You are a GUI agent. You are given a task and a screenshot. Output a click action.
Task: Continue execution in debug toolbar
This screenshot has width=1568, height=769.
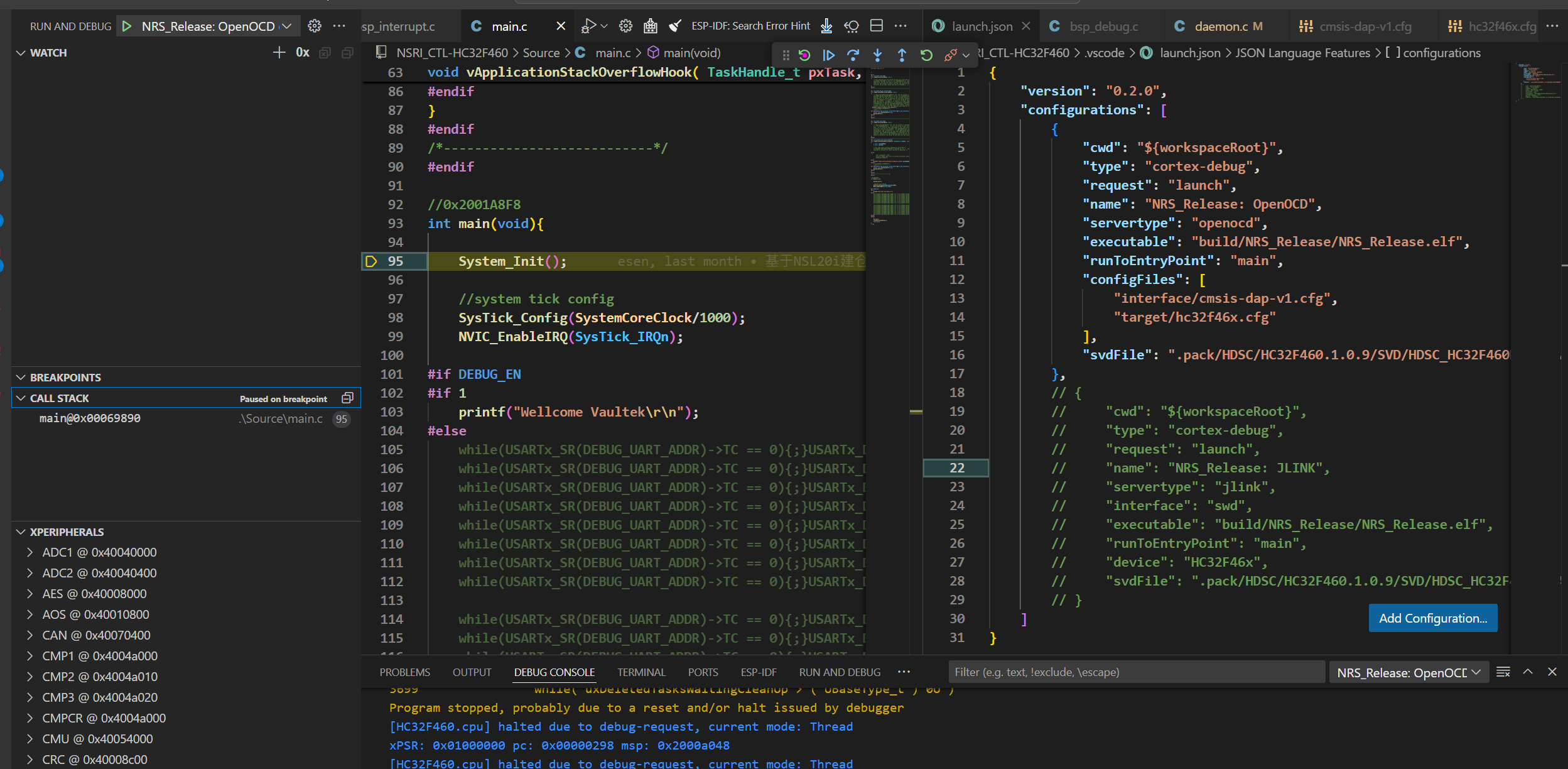click(828, 55)
